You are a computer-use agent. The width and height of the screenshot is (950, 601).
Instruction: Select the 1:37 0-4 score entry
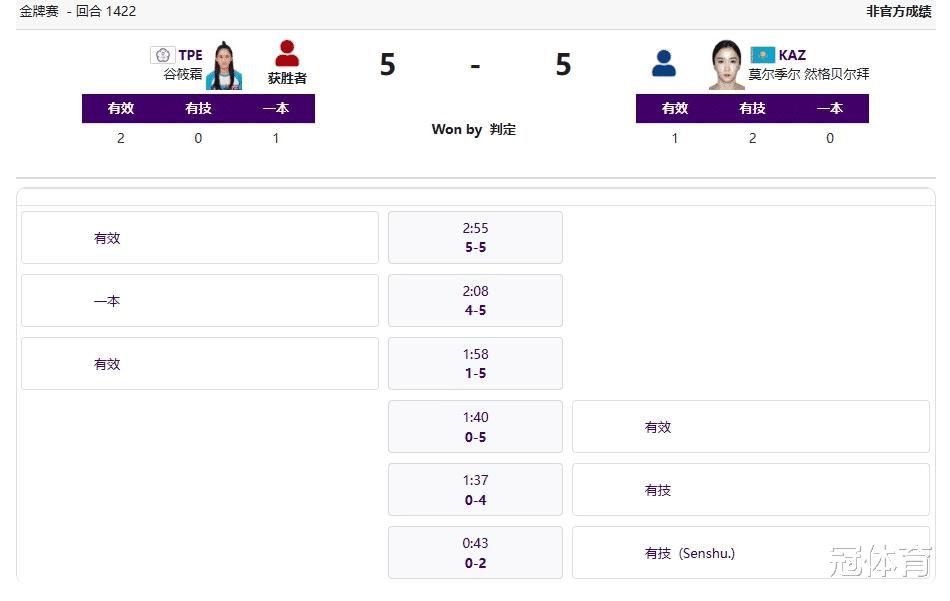(475, 490)
